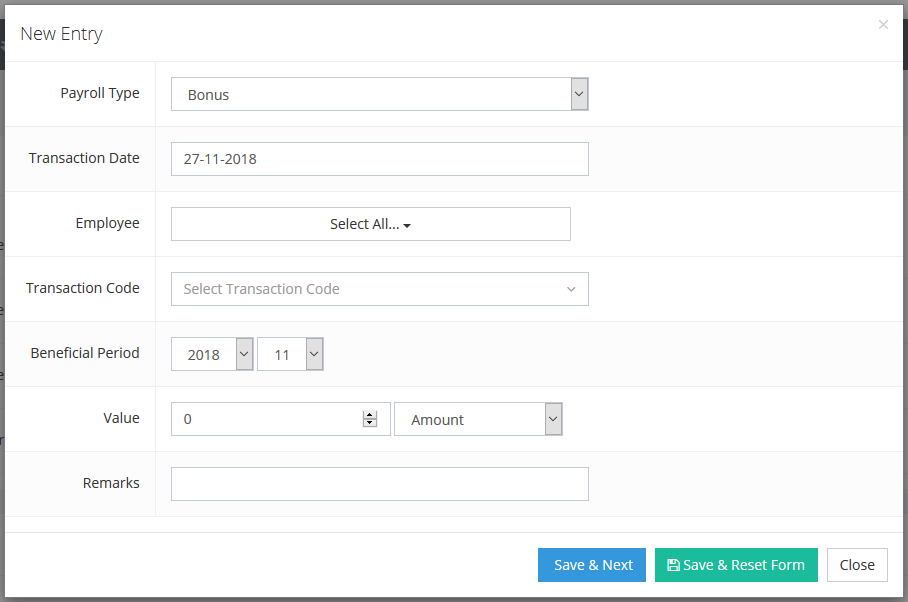Open the Beneficial Period month dropdown (11)

coord(290,354)
